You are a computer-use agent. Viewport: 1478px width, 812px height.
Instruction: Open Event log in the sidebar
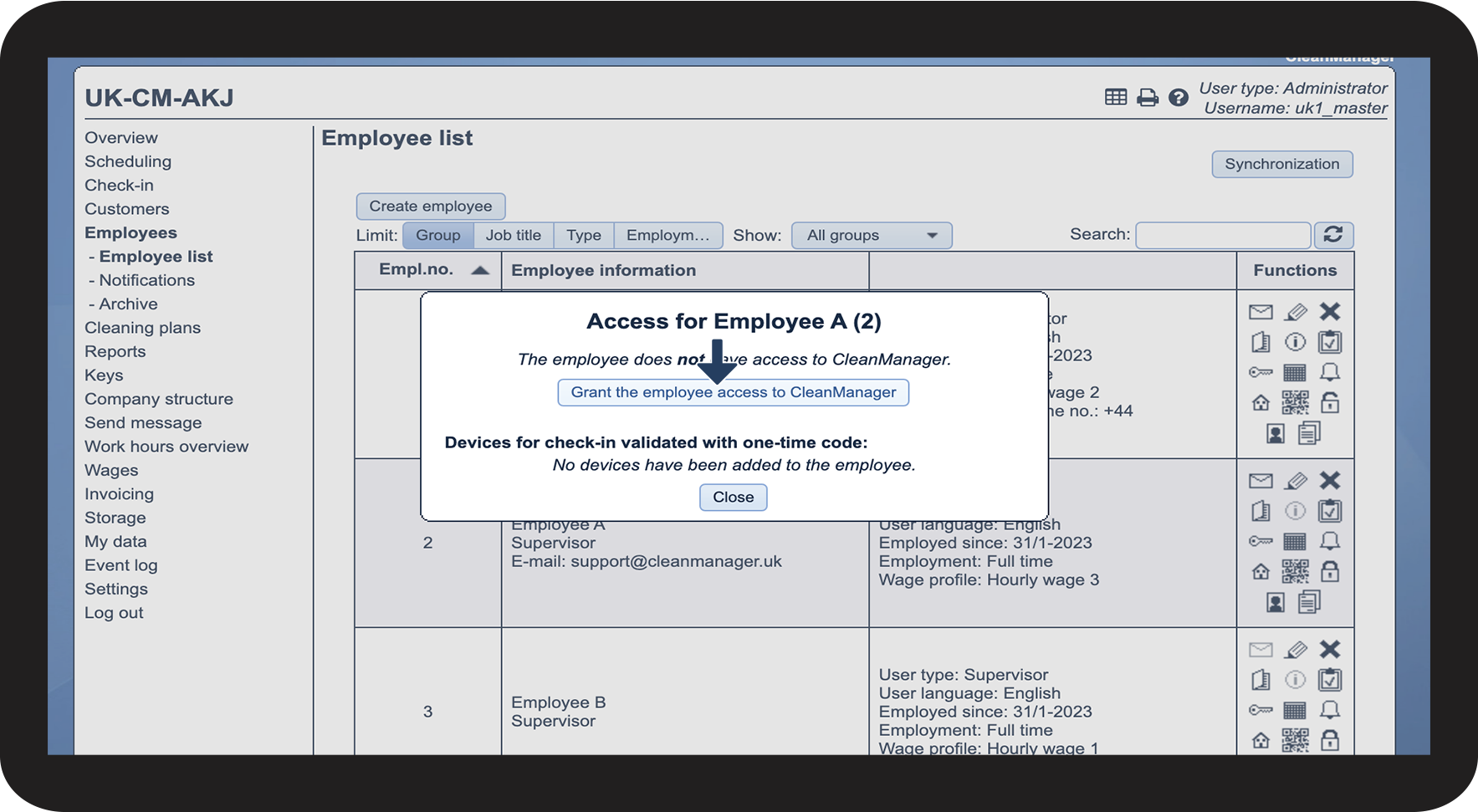point(121,565)
